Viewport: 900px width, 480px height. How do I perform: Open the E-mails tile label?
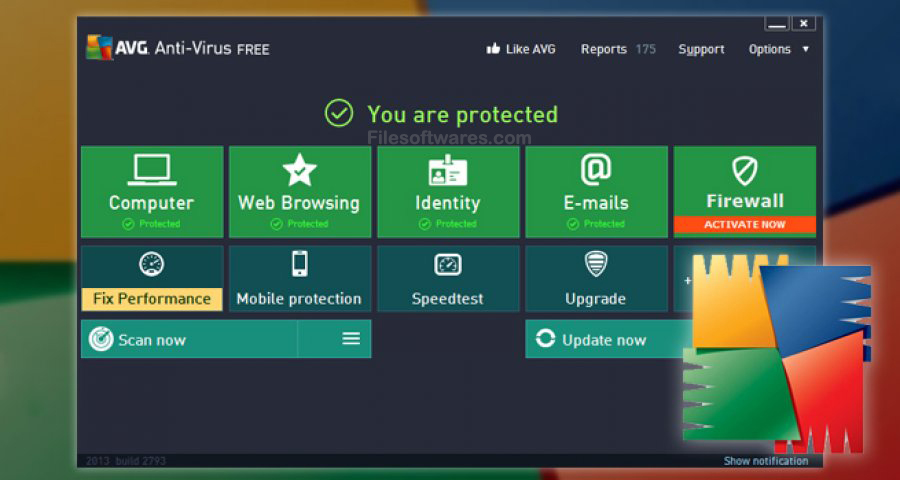[596, 203]
